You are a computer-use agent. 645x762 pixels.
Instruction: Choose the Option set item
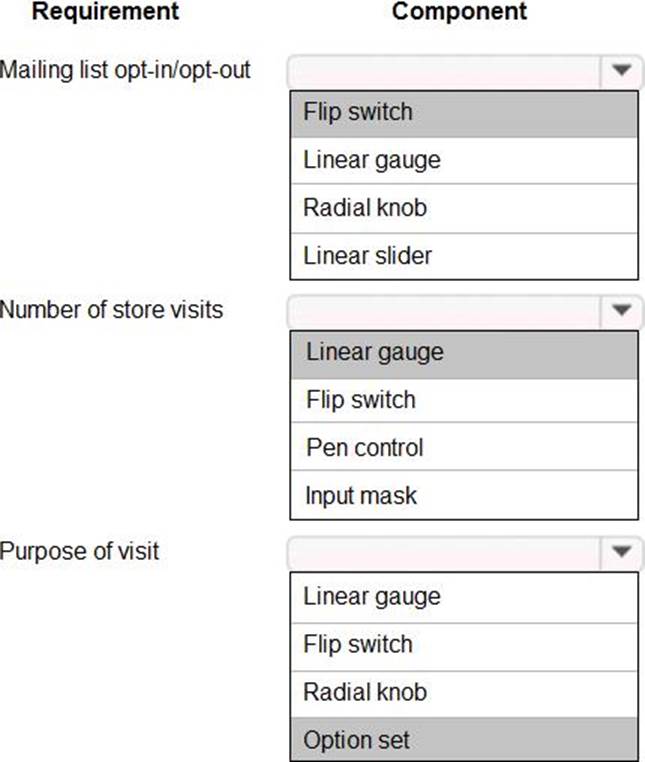(x=464, y=740)
